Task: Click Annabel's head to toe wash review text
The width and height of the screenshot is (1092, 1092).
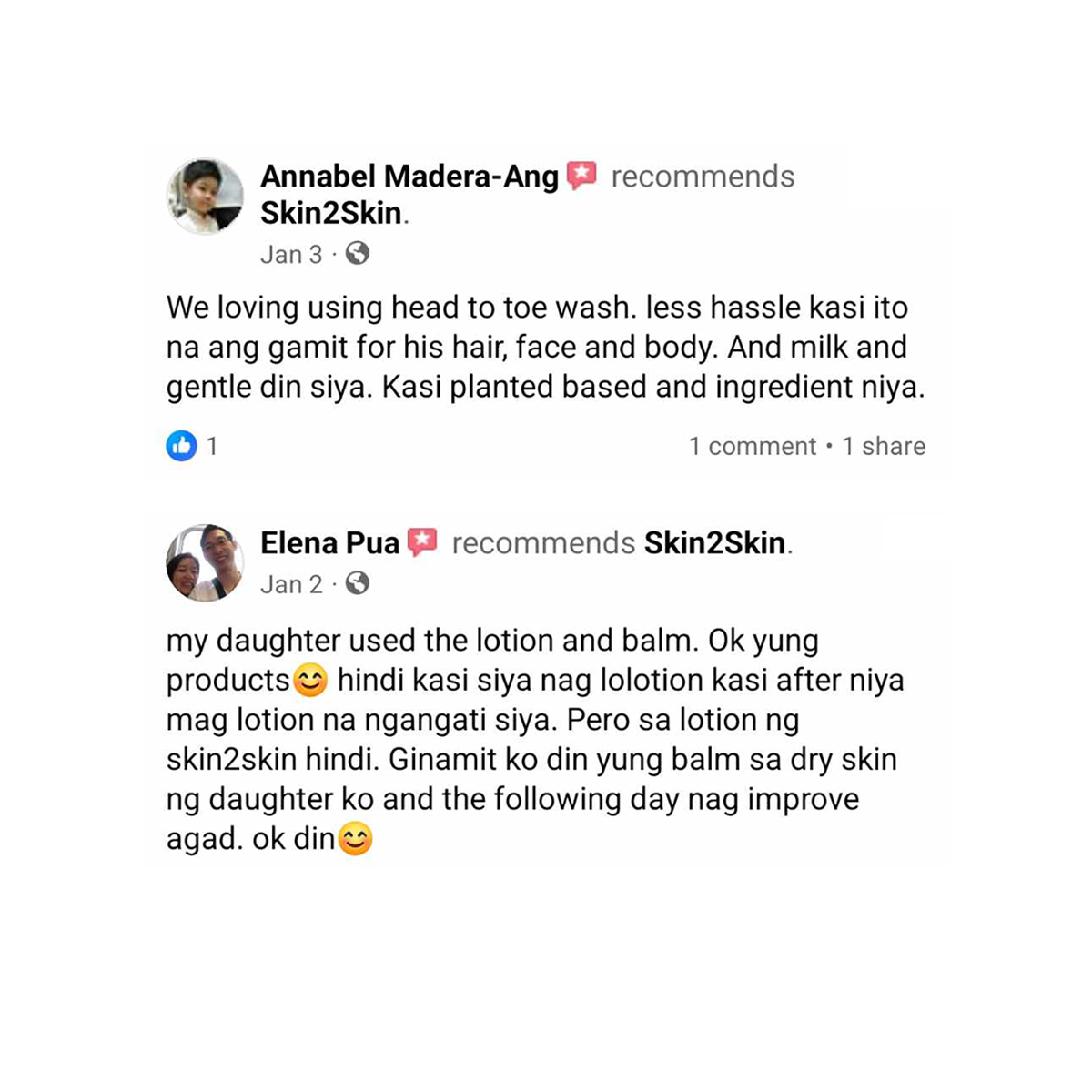Action: click(545, 347)
